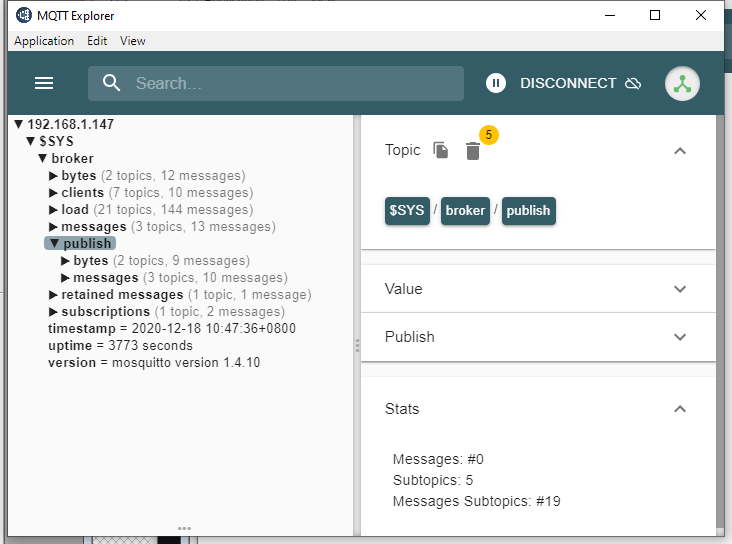Click the MQTT Explorer title bar logo
This screenshot has width=732, height=544.
tap(24, 15)
